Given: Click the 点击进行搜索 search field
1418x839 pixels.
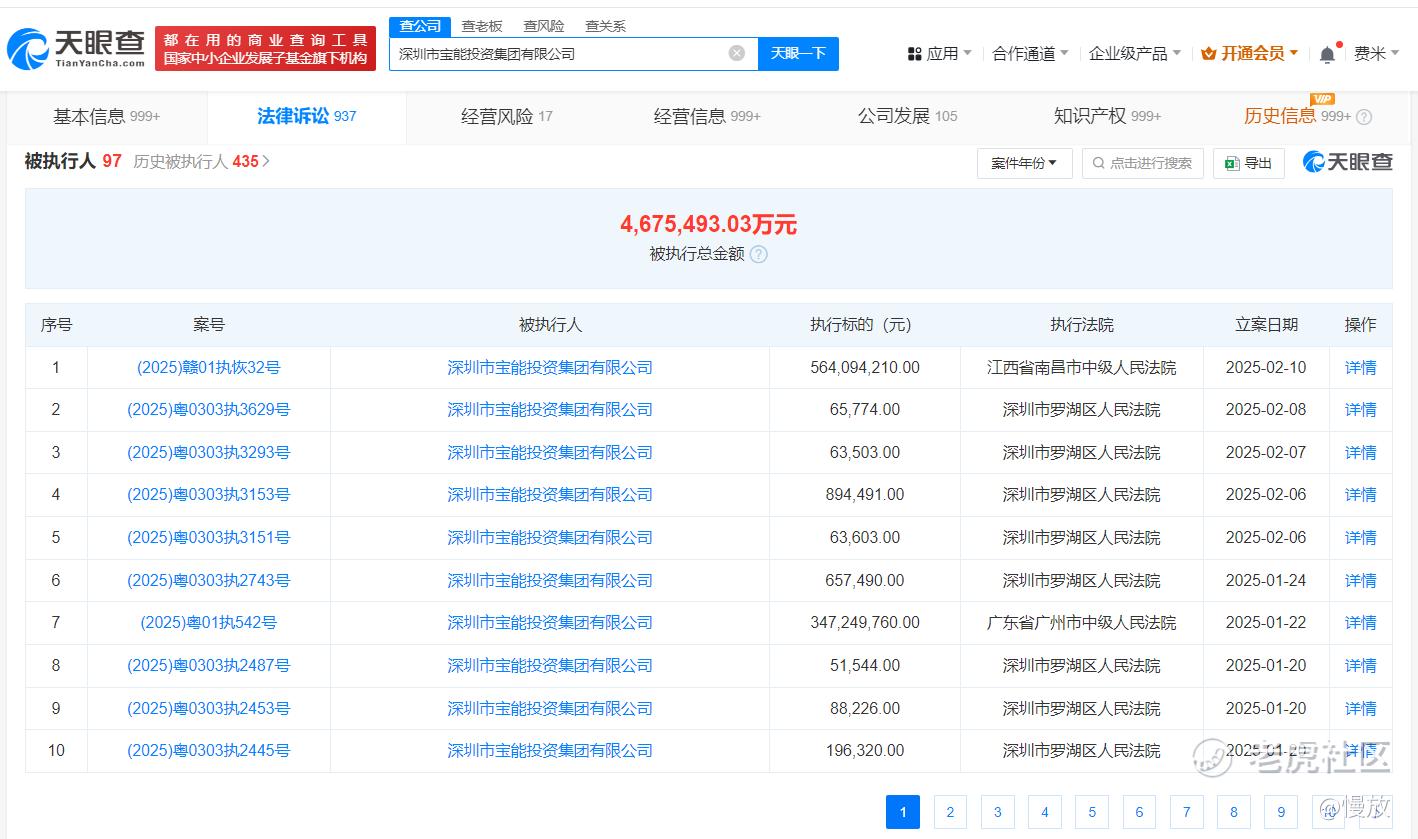Looking at the screenshot, I should pyautogui.click(x=1142, y=163).
